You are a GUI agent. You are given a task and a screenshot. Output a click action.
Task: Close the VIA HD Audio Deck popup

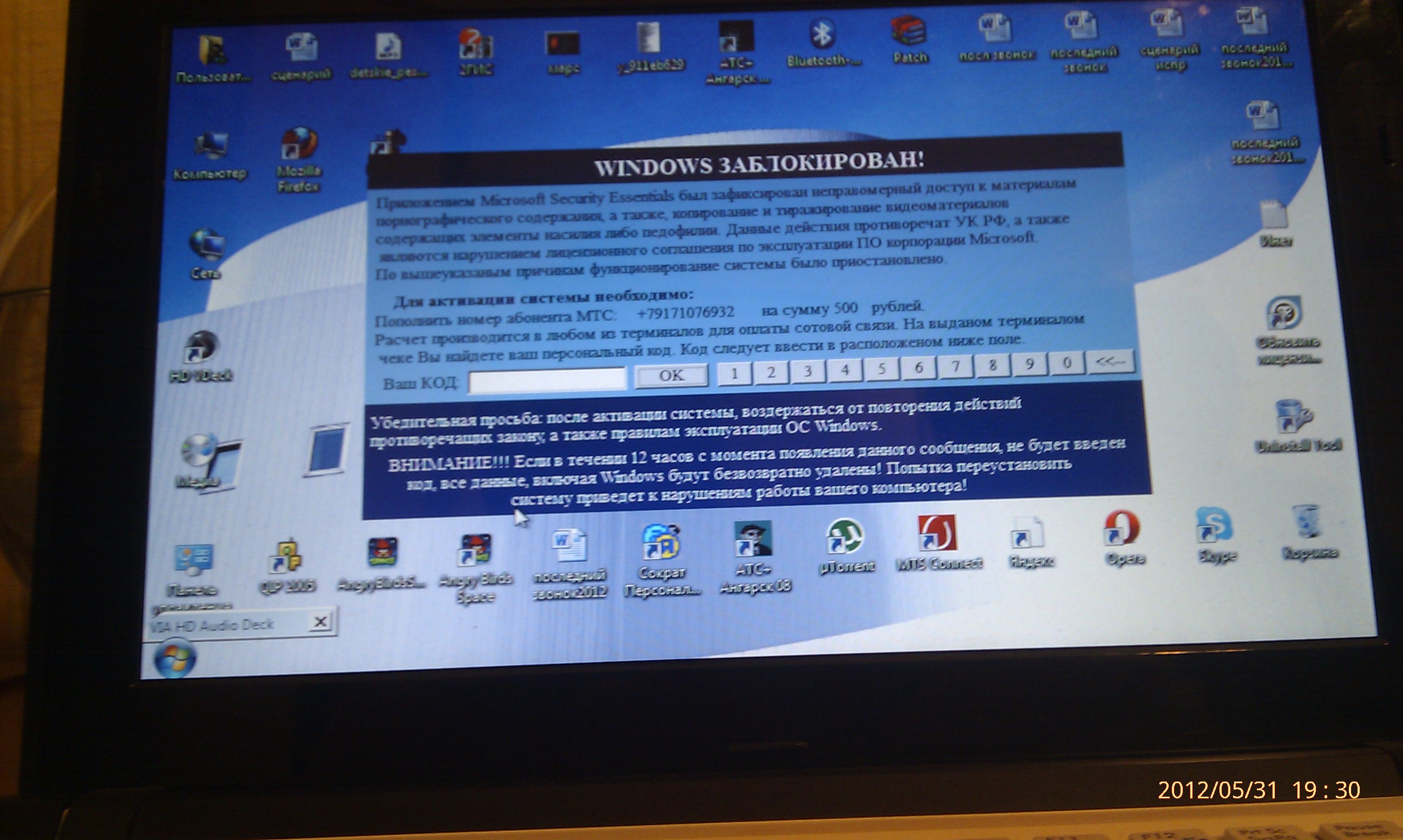320,622
